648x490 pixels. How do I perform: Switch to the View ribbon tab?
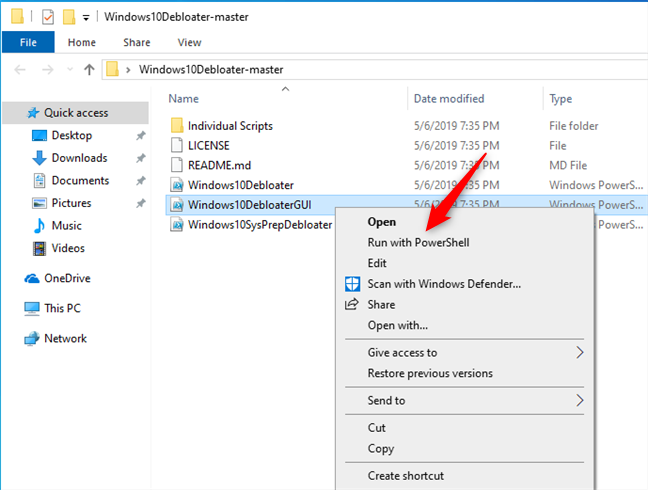click(x=189, y=42)
